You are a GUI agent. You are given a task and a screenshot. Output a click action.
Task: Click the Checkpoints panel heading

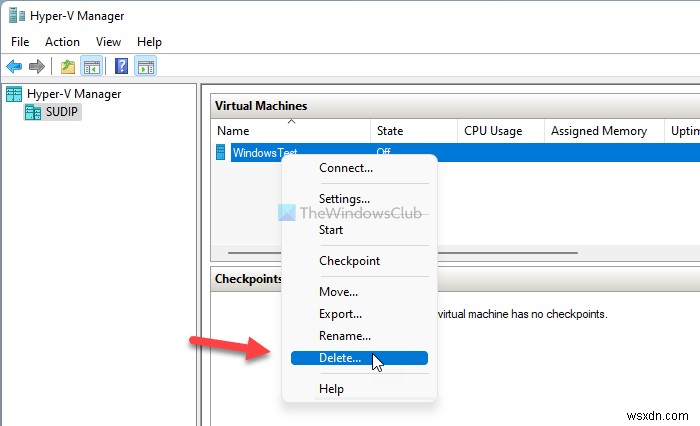[x=248, y=279]
